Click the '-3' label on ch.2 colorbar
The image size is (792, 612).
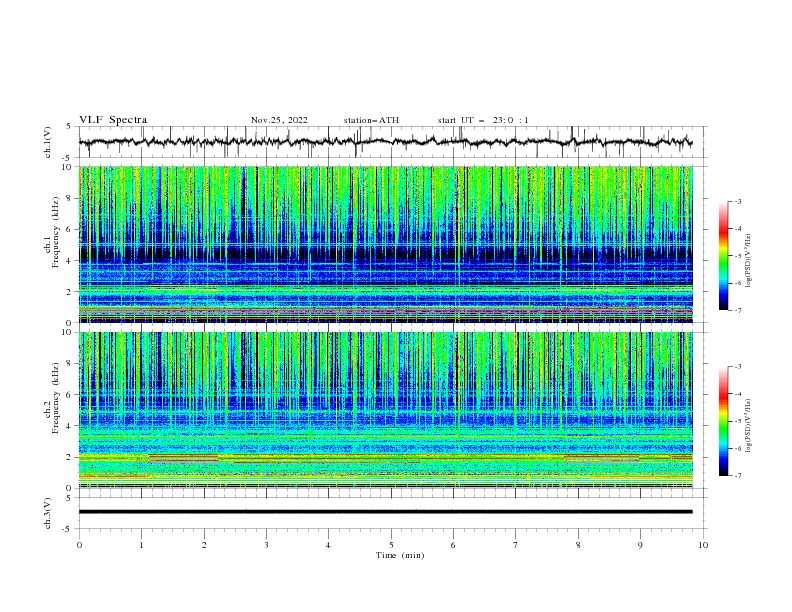737,367
